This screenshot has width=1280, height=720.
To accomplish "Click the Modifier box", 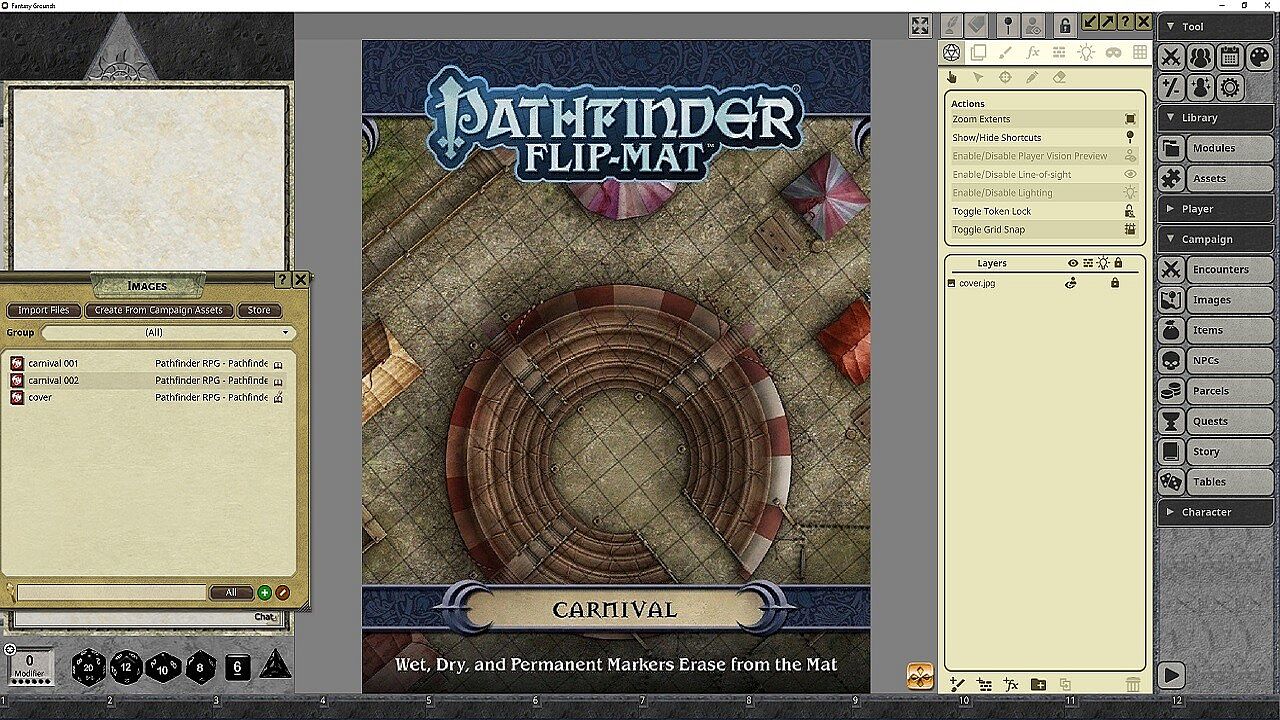I will click(30, 667).
